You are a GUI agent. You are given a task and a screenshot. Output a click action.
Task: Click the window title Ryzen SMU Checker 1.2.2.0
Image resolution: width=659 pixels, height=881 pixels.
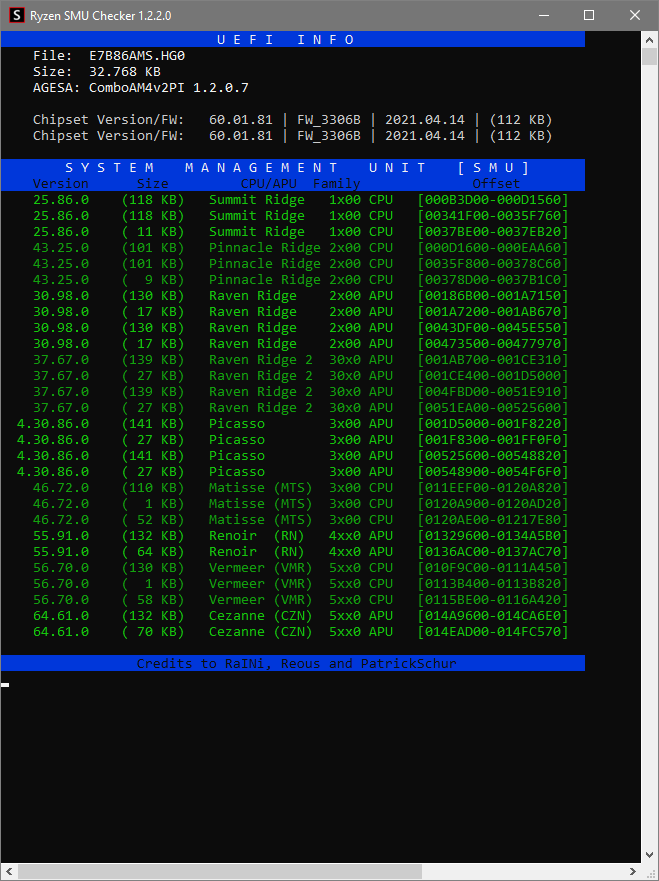[102, 16]
